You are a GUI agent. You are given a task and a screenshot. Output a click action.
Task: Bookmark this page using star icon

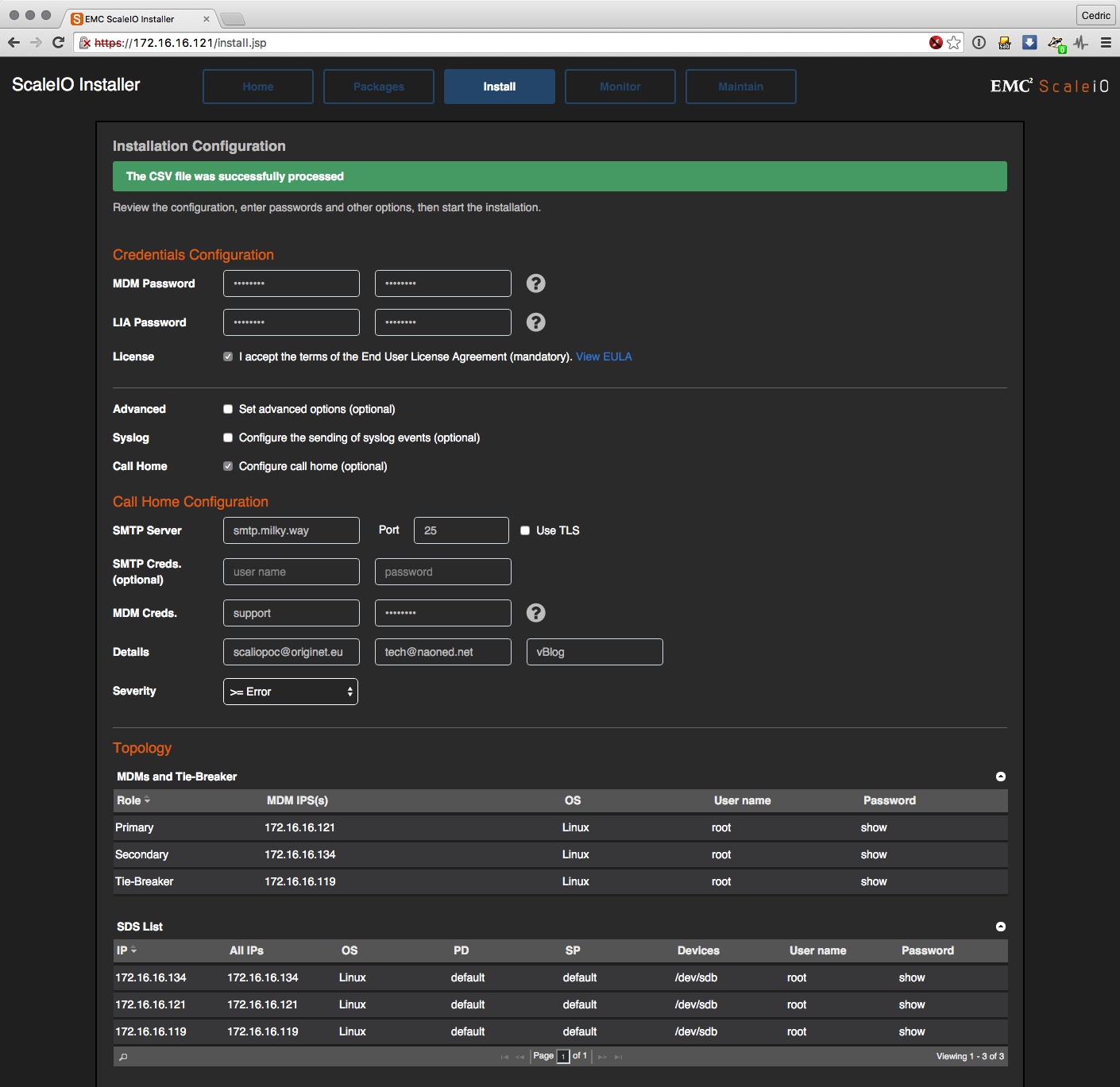[x=954, y=43]
